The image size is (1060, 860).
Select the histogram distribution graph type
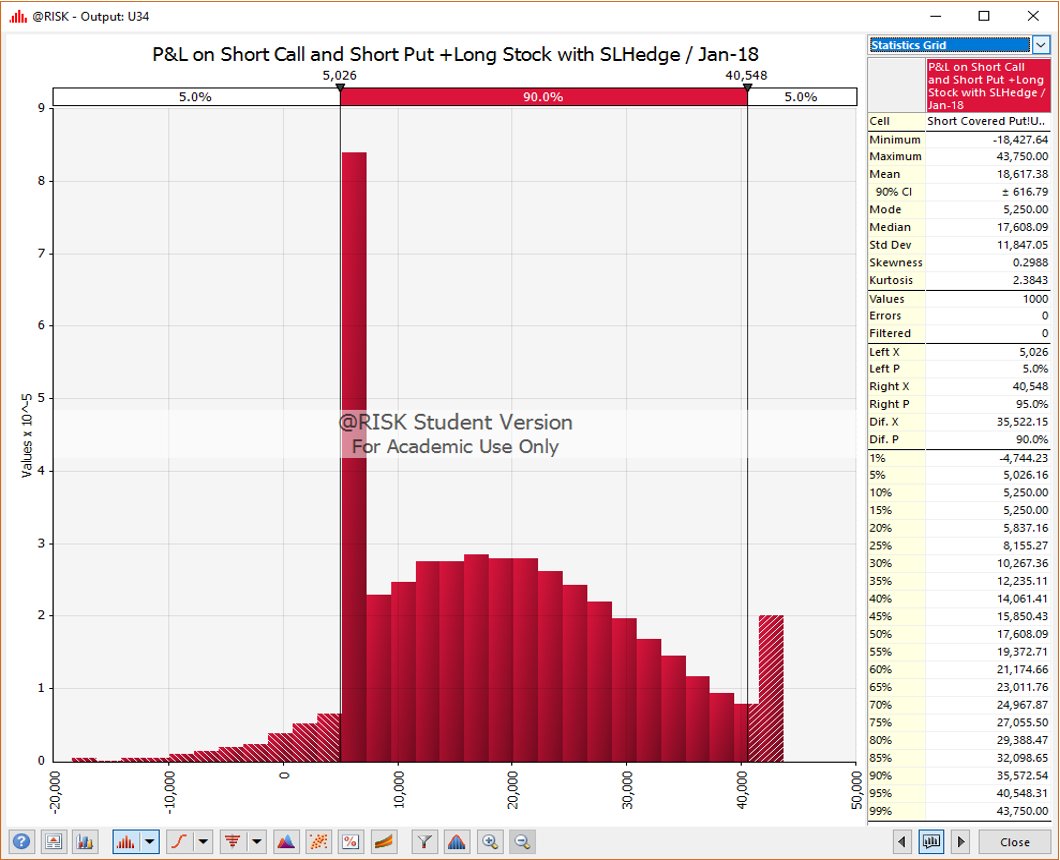point(126,842)
